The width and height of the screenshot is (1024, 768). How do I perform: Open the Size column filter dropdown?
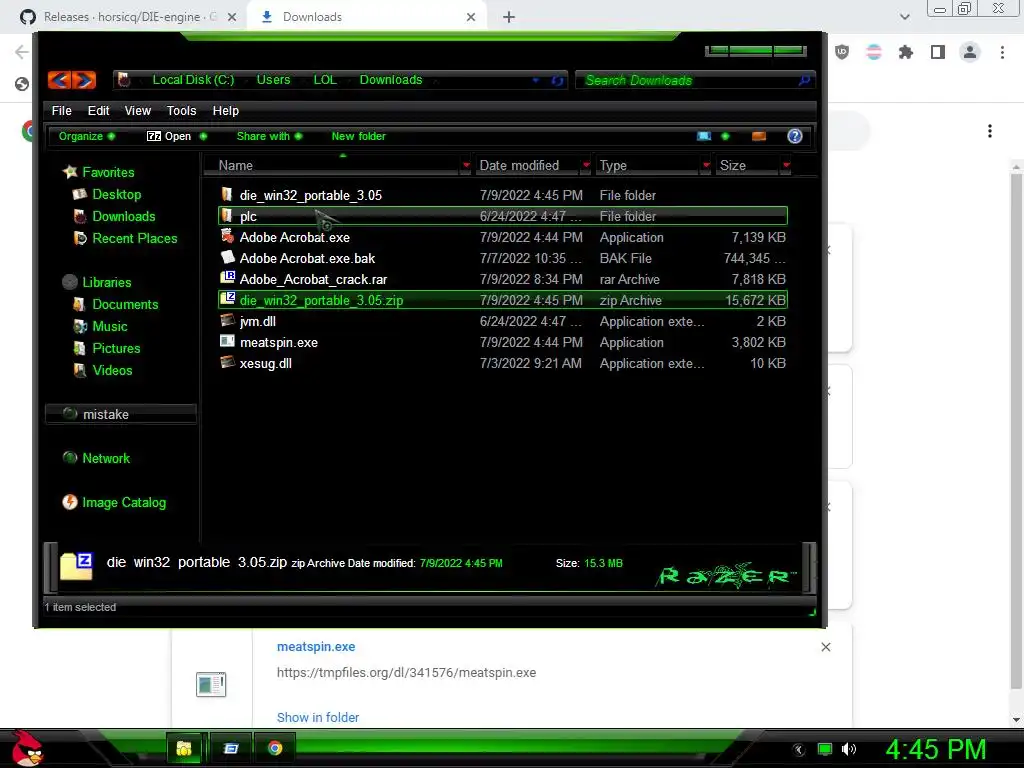786,165
